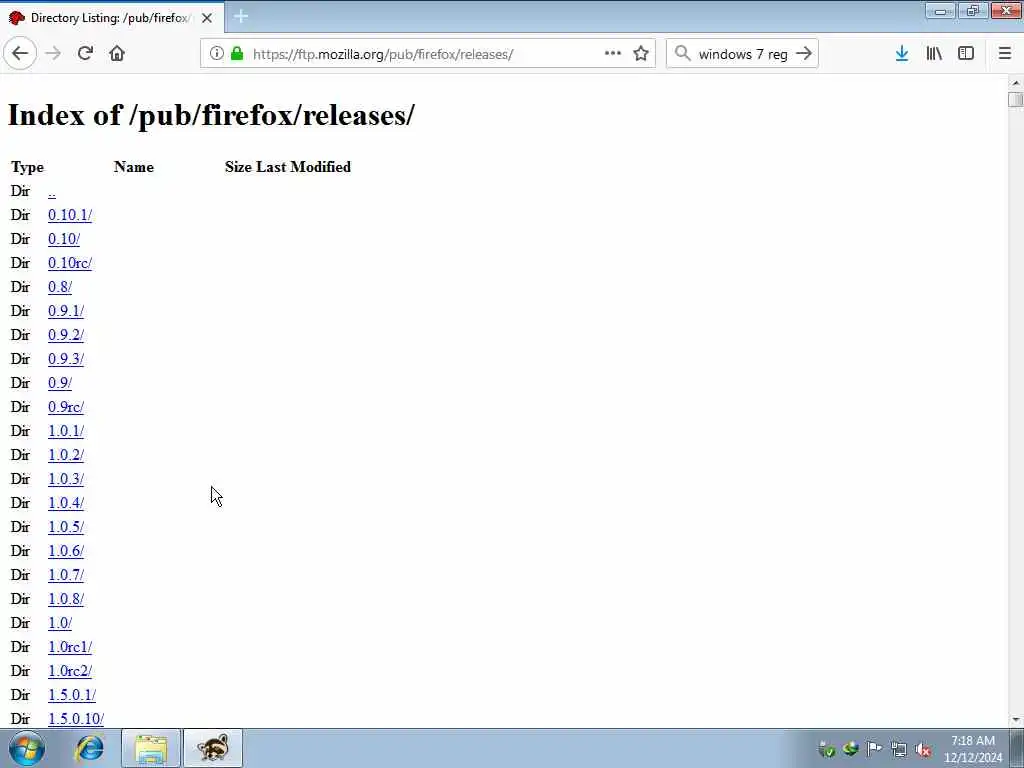Click the Size column header
Screen dimensions: 1024x768
pyautogui.click(x=238, y=167)
